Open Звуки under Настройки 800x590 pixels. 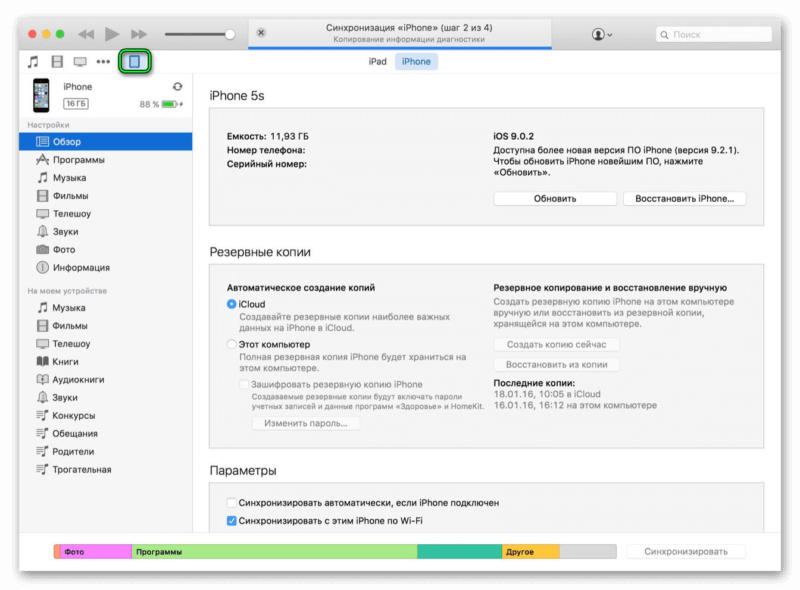(106, 231)
